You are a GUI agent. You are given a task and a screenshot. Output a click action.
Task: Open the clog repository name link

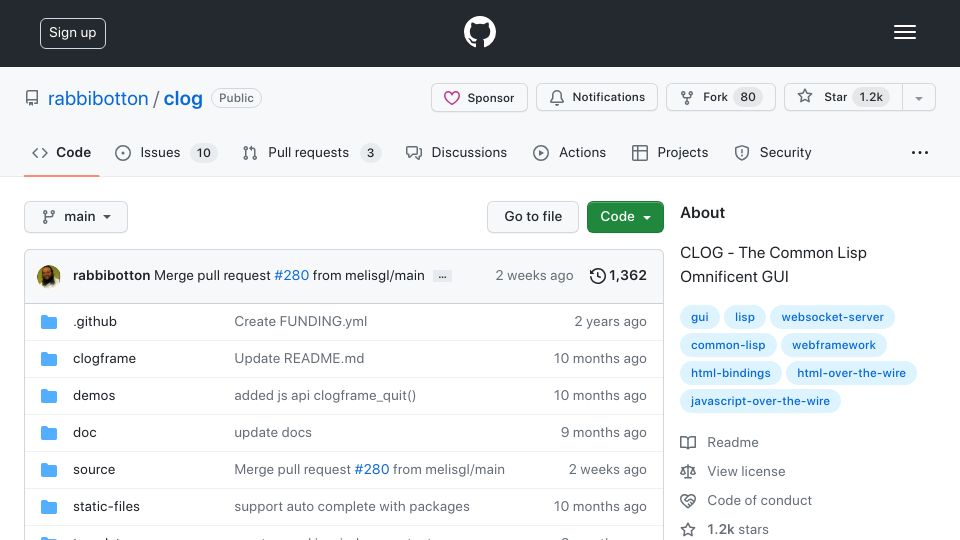[182, 98]
